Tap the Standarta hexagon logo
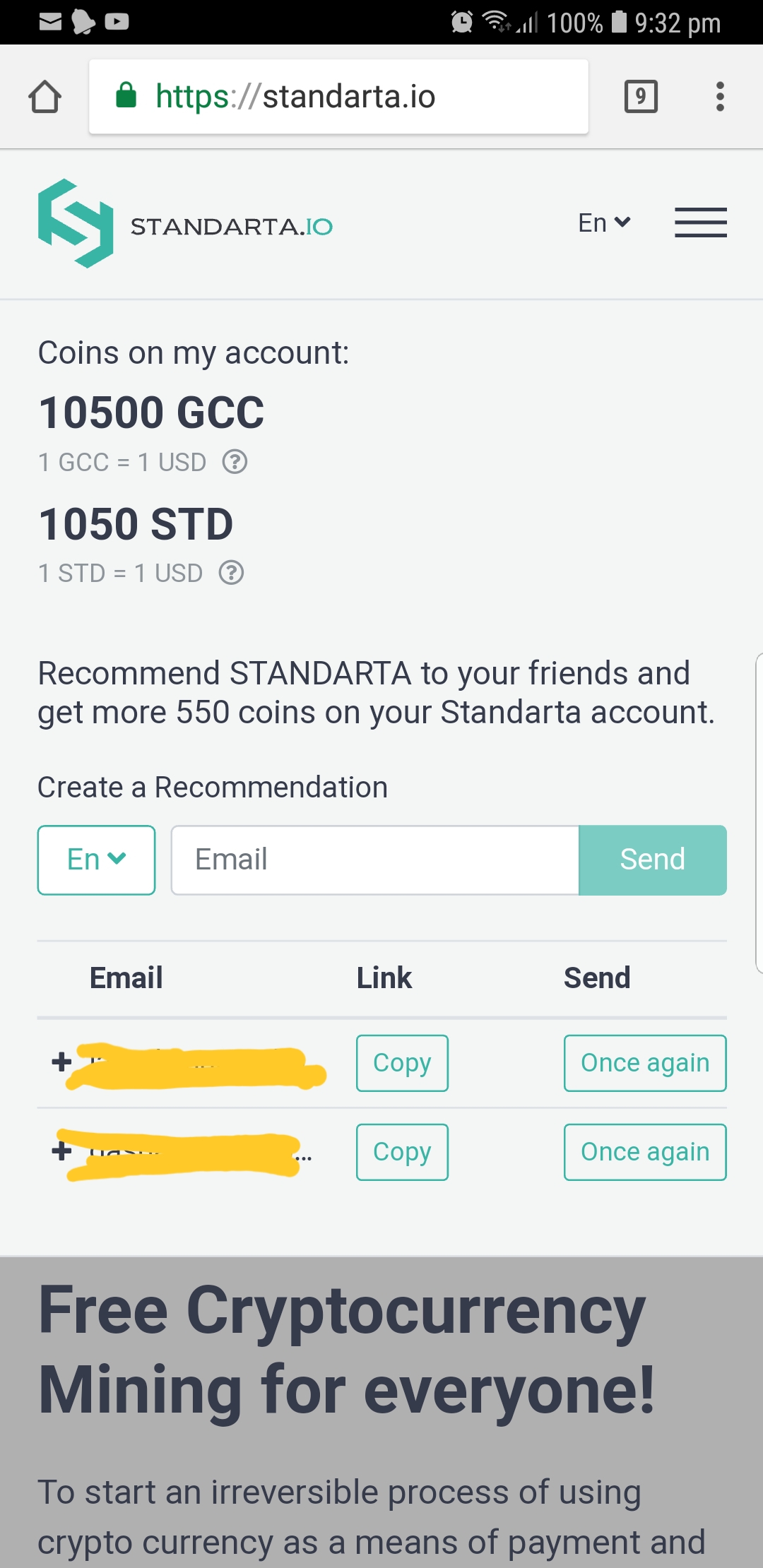Image resolution: width=763 pixels, height=1568 pixels. click(x=76, y=223)
